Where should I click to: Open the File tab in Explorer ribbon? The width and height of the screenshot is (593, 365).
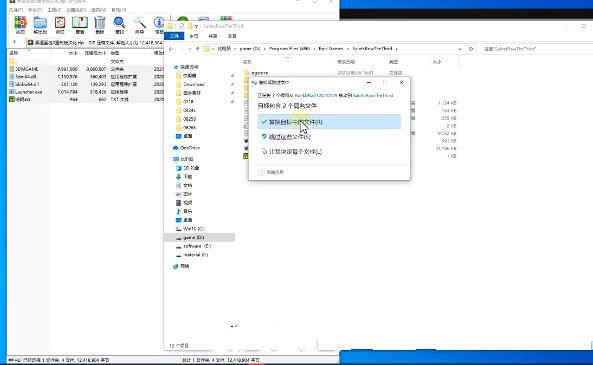pos(174,36)
